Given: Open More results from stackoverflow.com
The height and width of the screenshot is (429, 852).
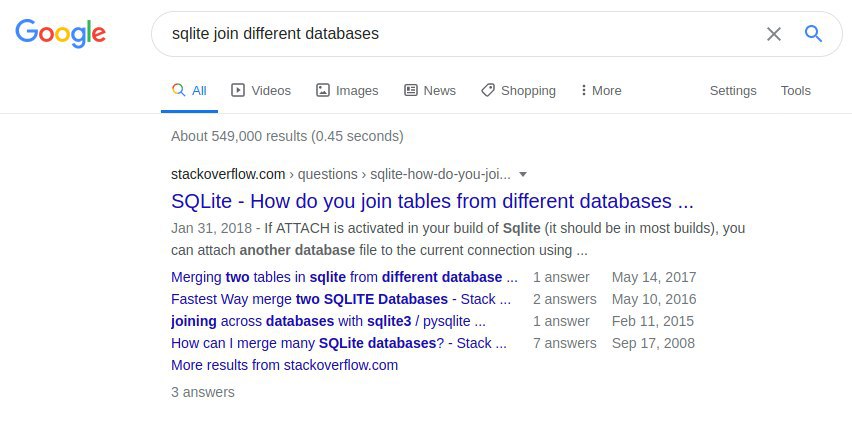Looking at the screenshot, I should [284, 365].
